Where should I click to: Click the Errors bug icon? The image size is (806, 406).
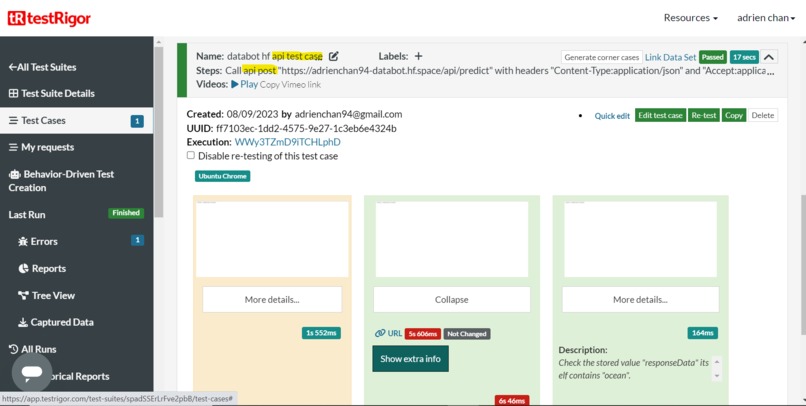click(23, 242)
